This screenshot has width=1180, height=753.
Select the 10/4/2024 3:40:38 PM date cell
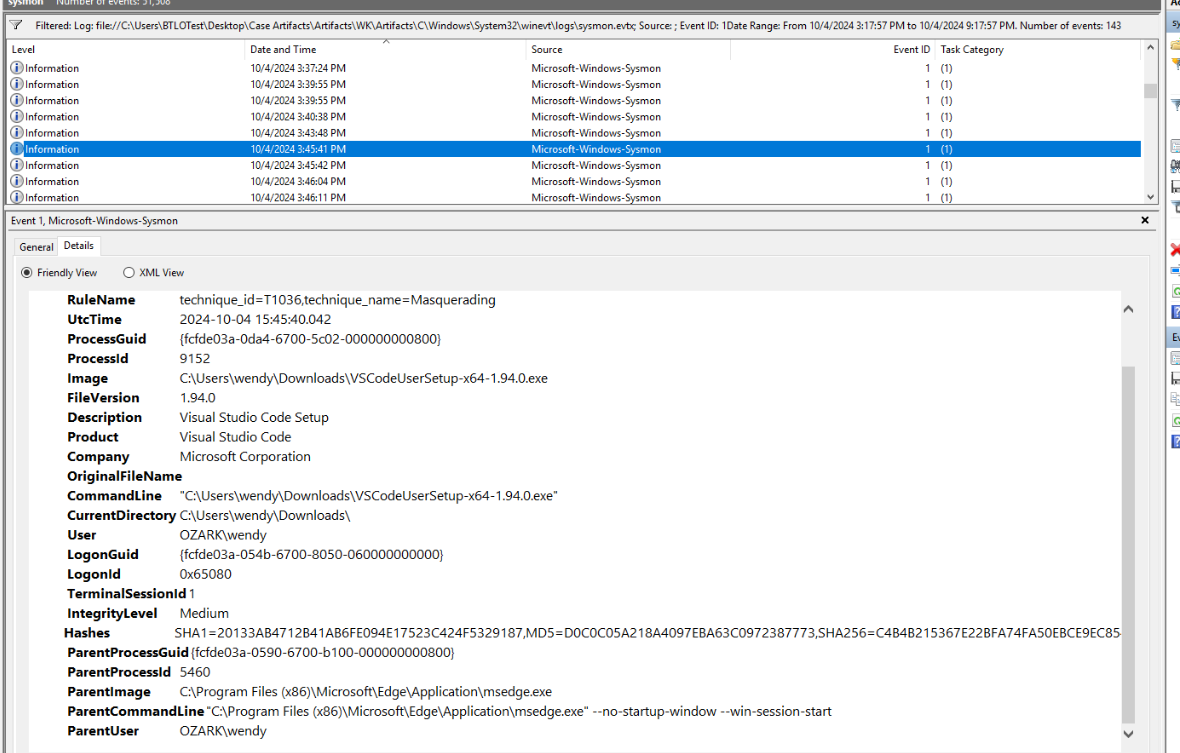point(298,117)
